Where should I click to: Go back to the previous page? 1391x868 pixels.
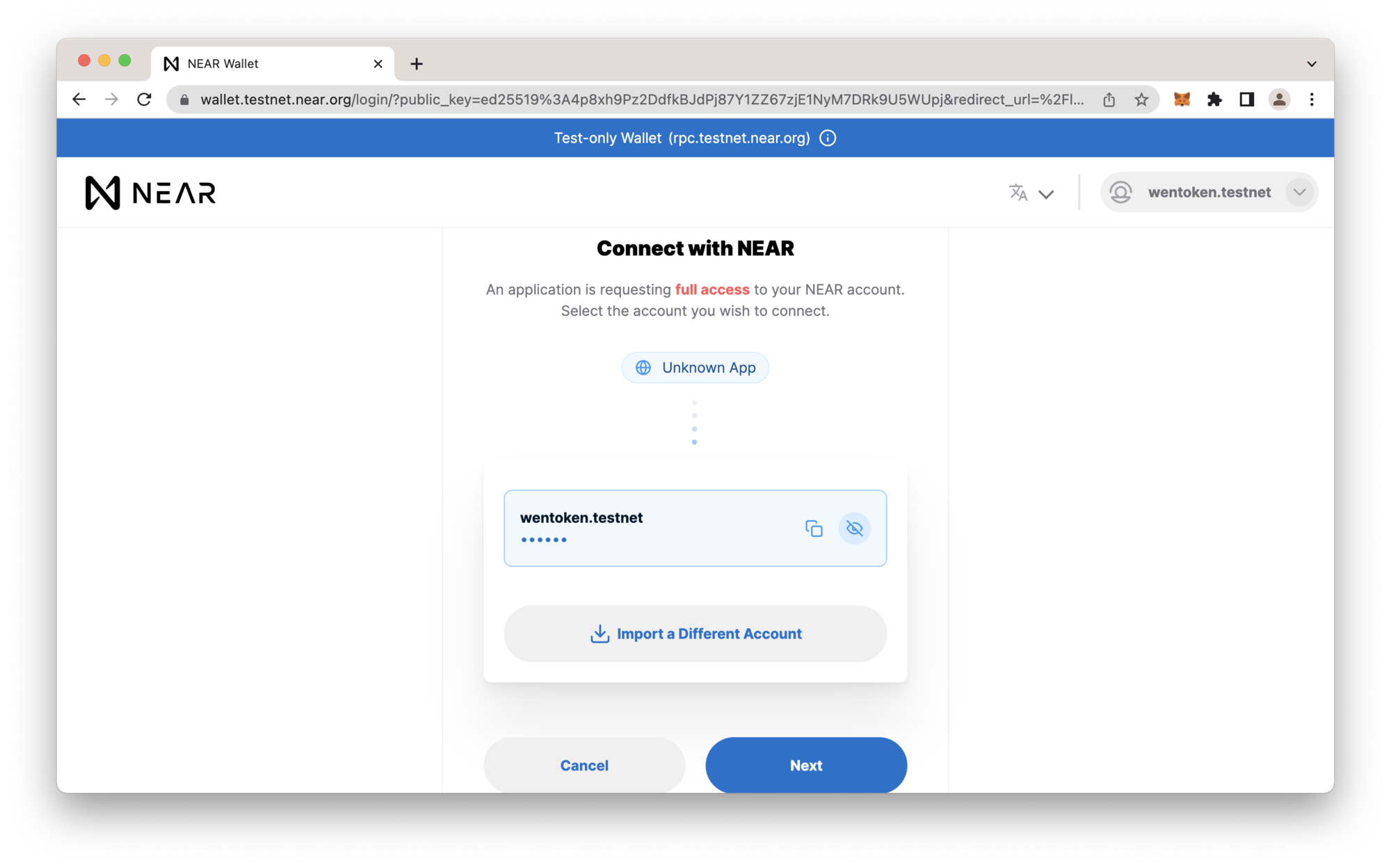[79, 99]
